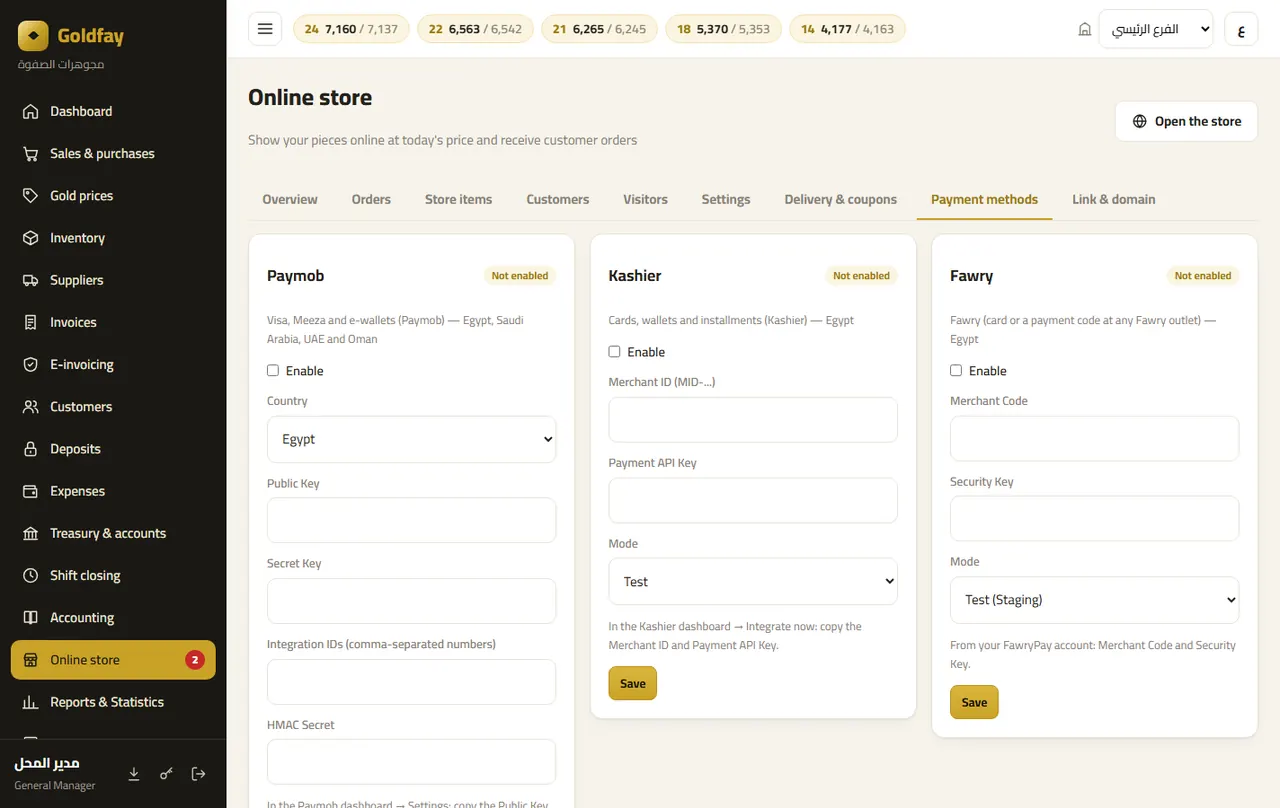Click the Fawry Security Key field

click(x=1094, y=519)
